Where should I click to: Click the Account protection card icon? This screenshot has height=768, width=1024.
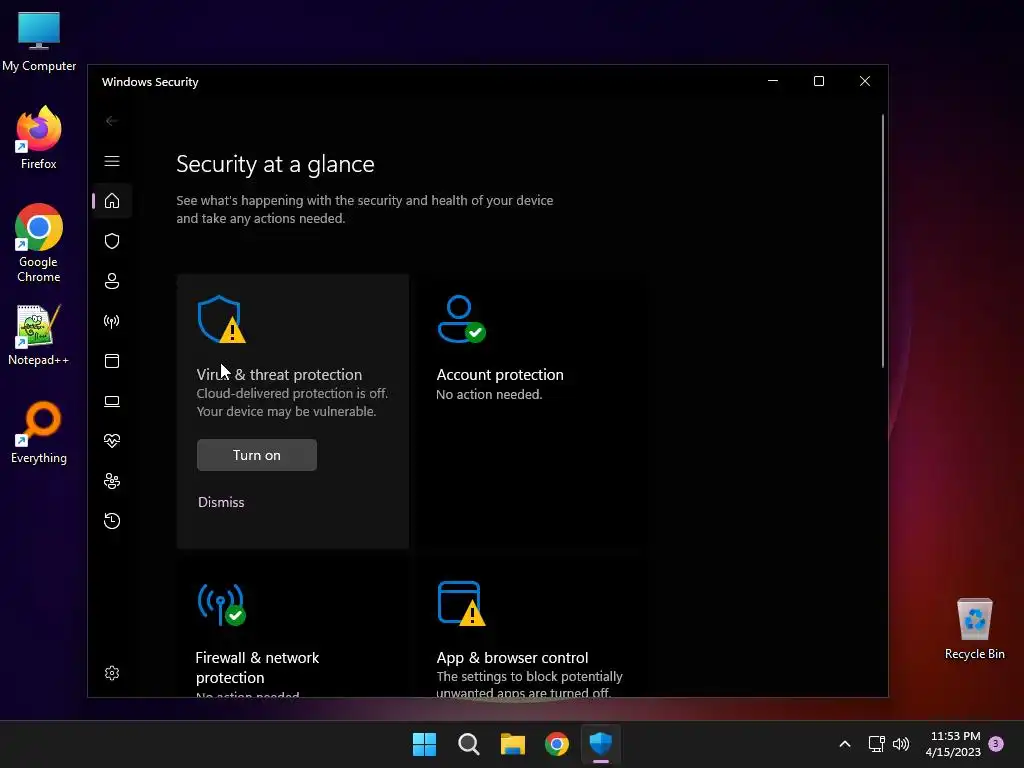point(461,319)
